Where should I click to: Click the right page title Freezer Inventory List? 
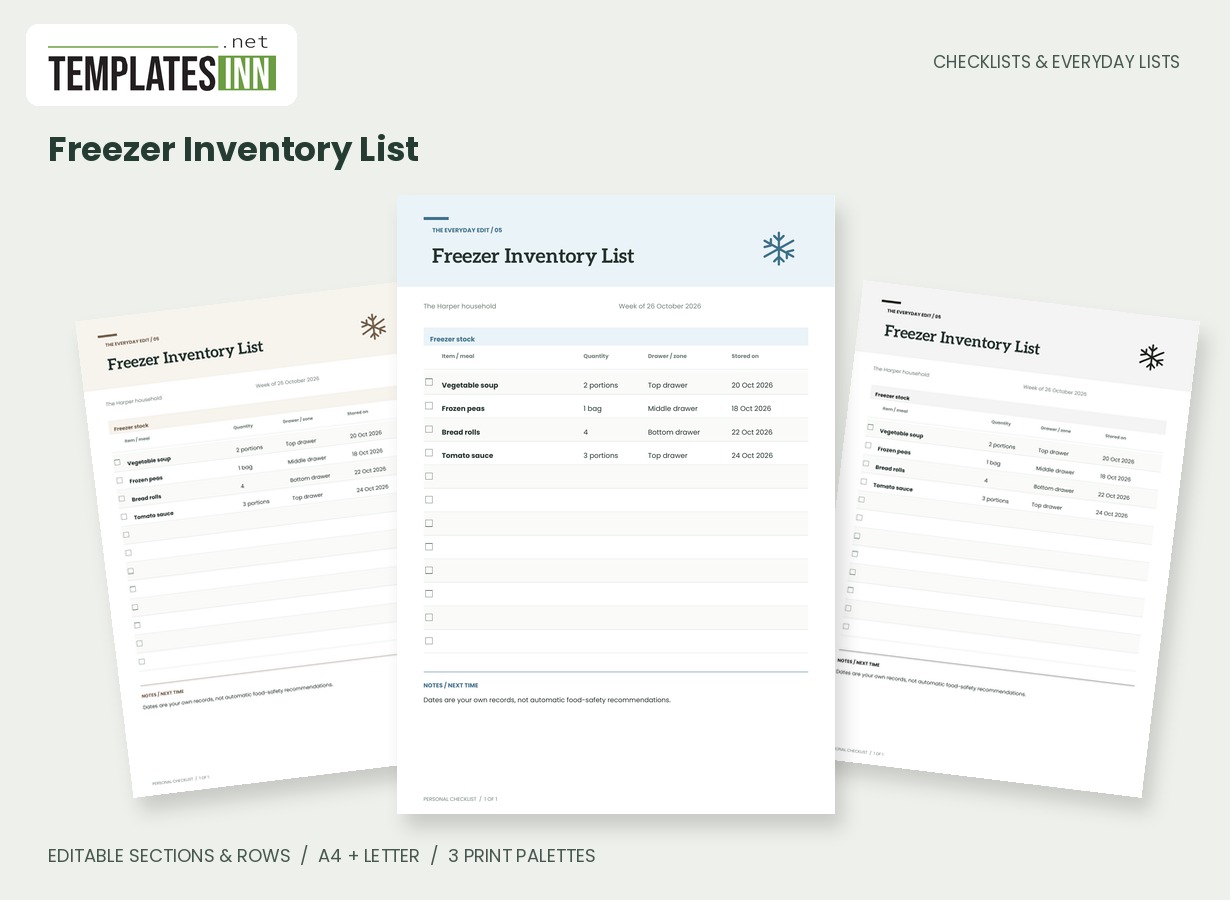pos(962,340)
